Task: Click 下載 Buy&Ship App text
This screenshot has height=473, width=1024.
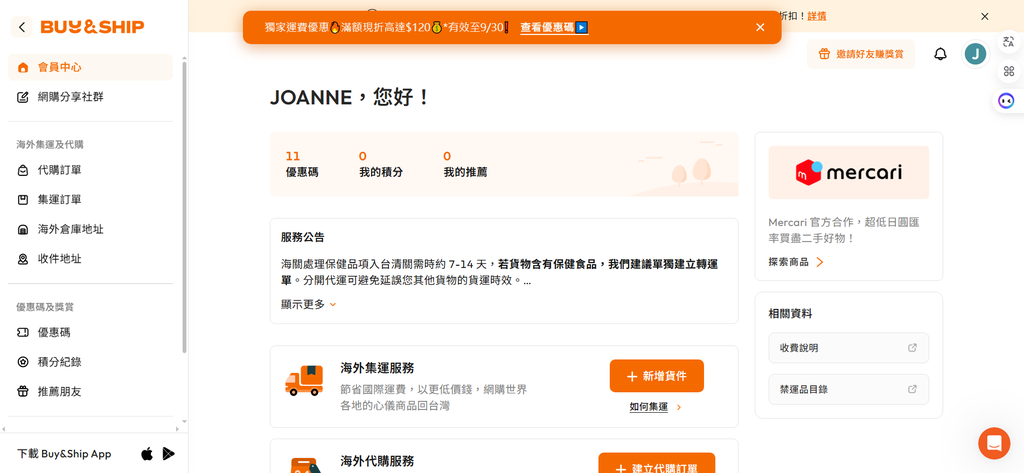Action: tap(64, 454)
